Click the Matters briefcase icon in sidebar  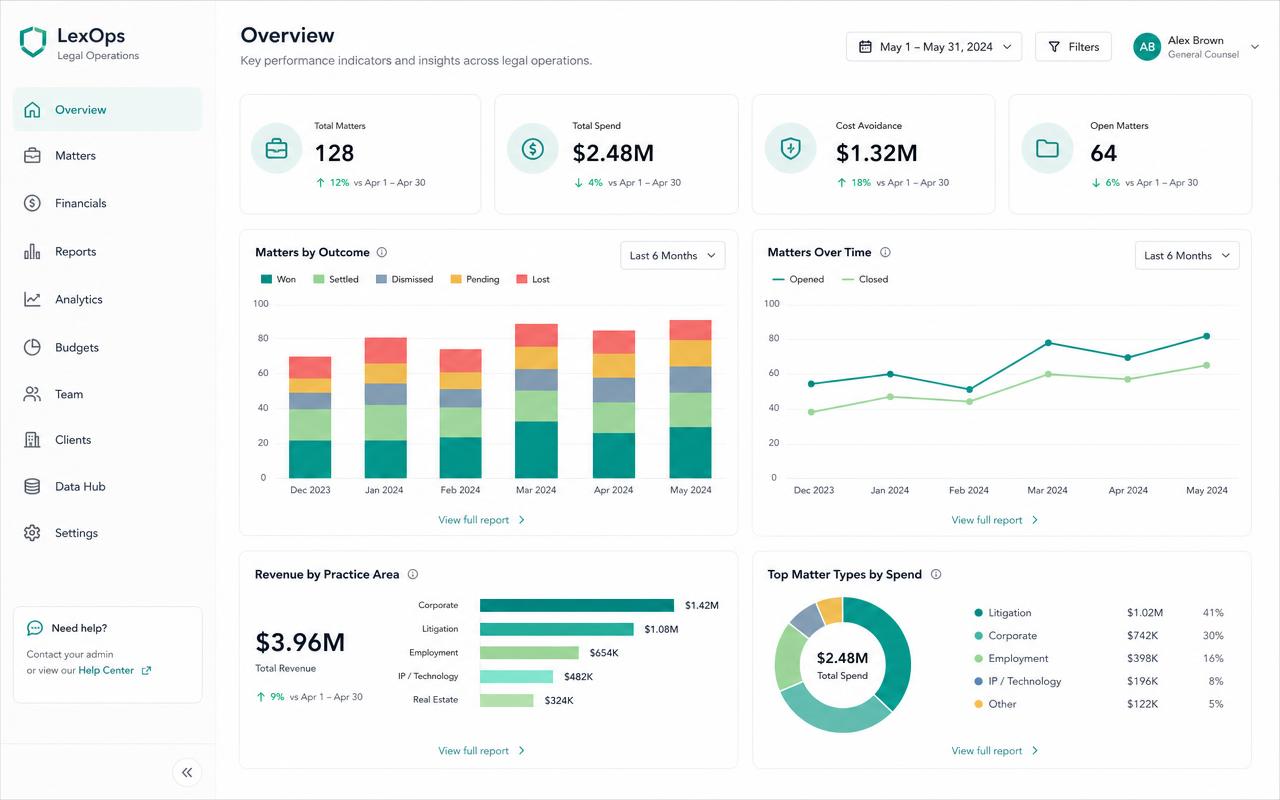(x=32, y=156)
